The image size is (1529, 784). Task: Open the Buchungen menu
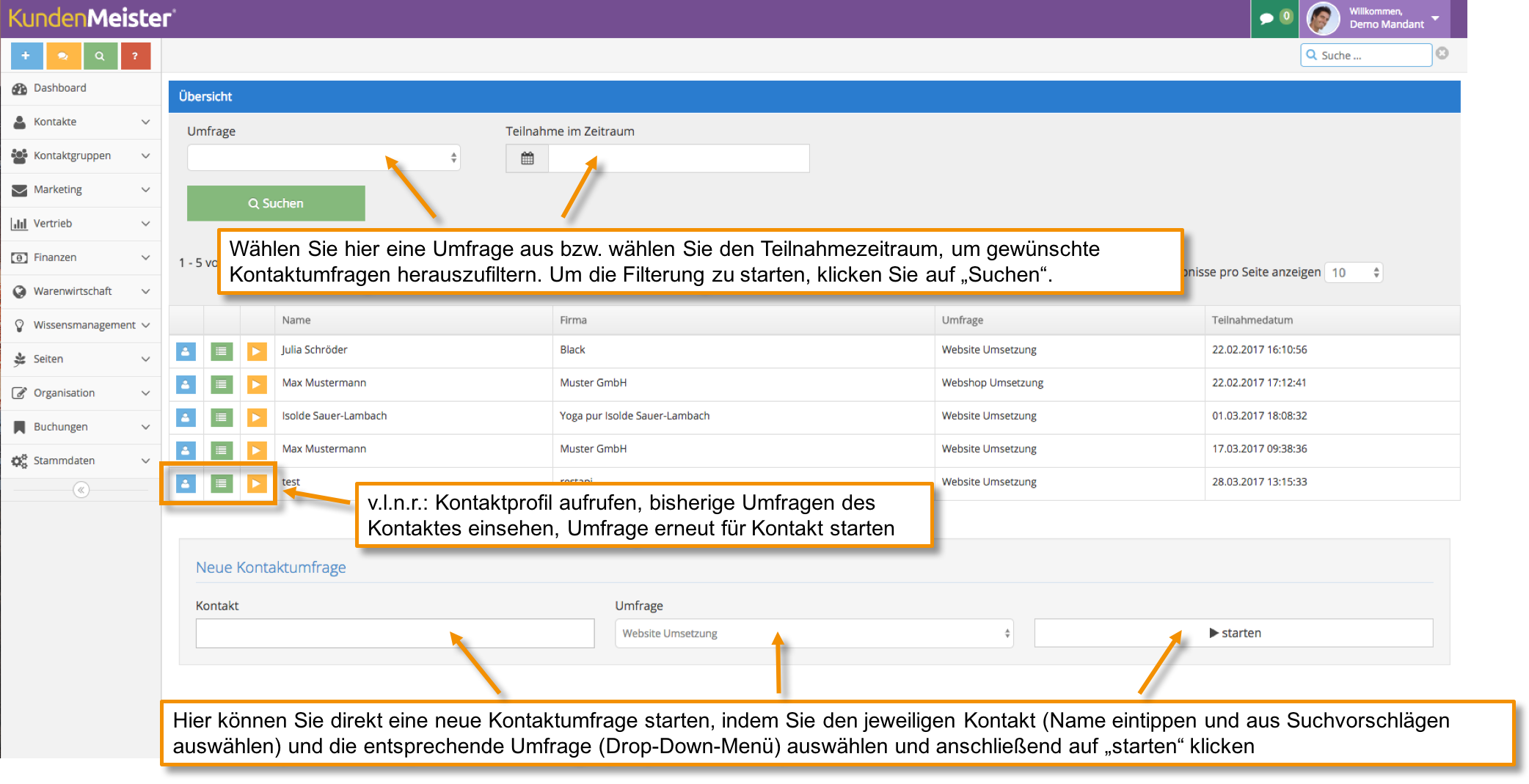click(81, 427)
